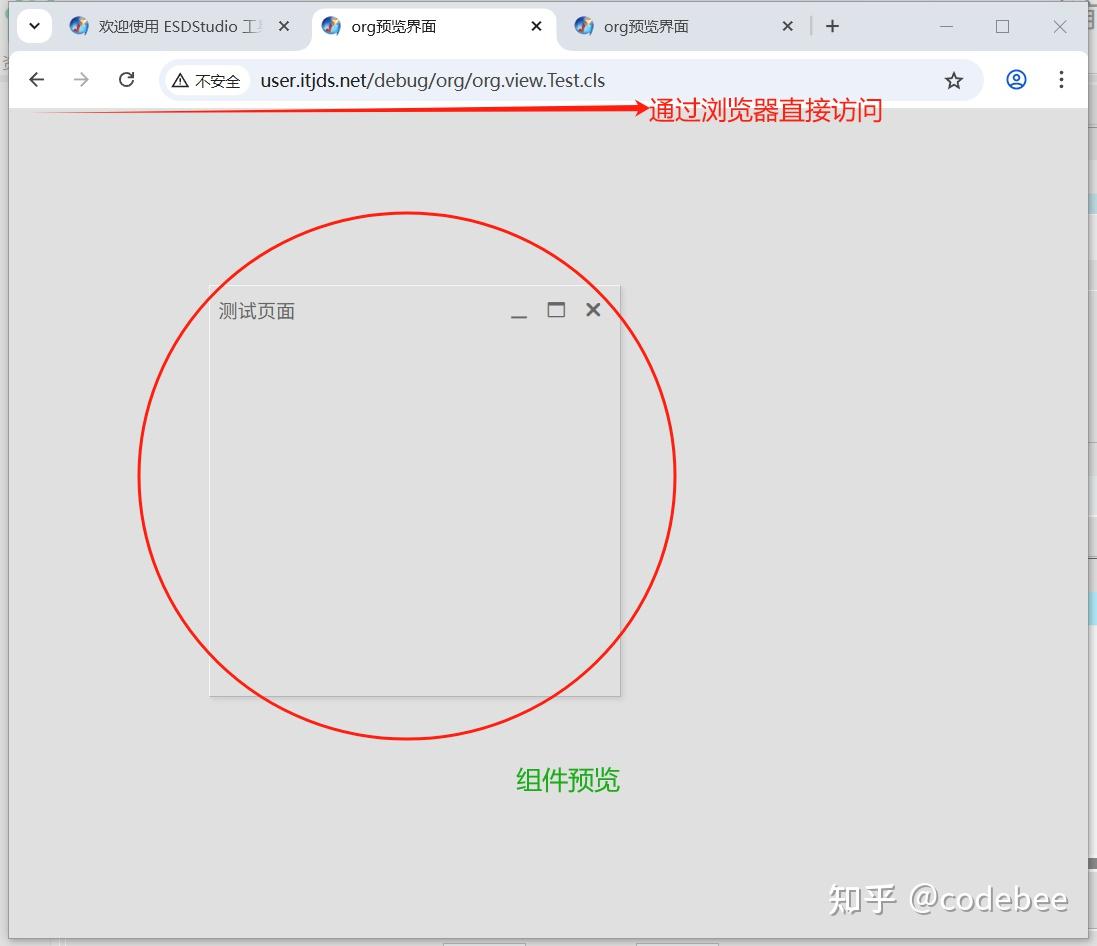
Task: Open a new tab with the plus button
Action: pos(832,26)
